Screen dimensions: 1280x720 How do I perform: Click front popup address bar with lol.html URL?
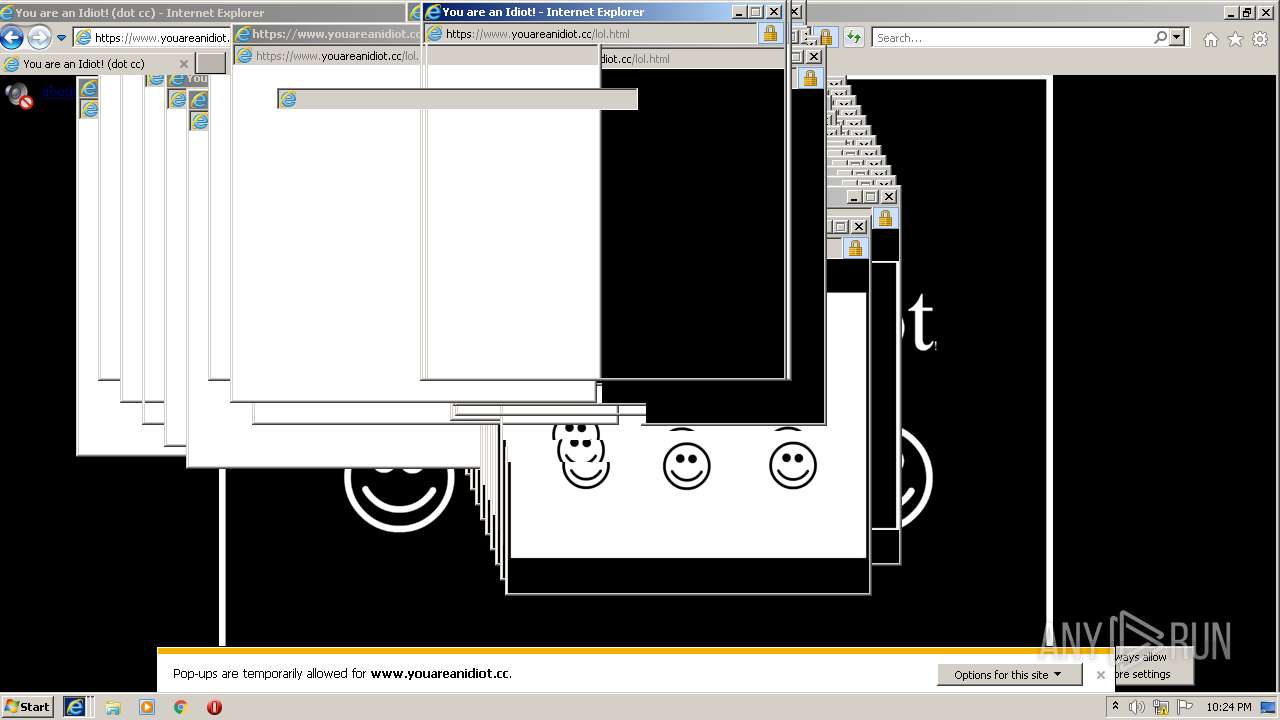590,33
